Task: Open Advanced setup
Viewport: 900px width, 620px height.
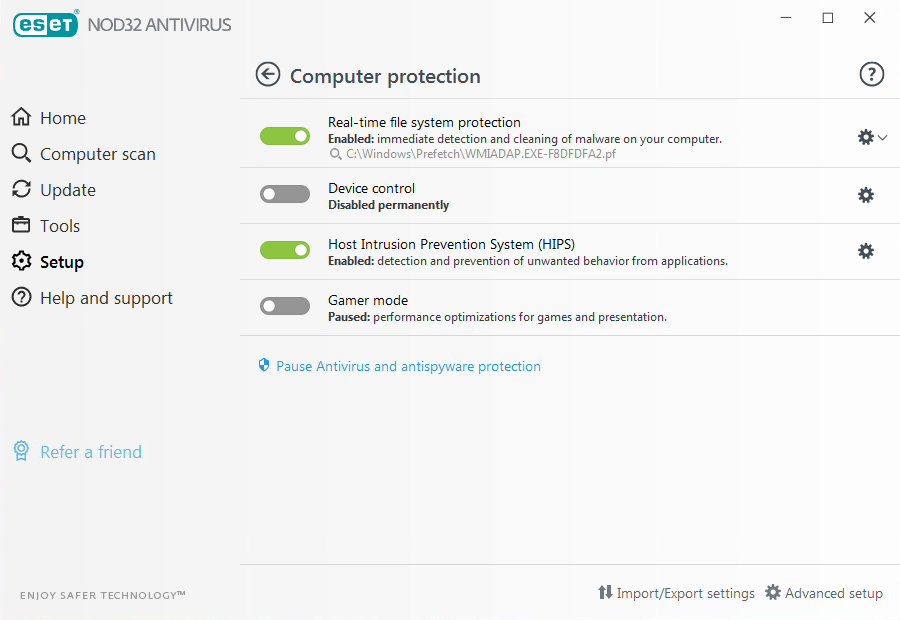Action: point(824,592)
